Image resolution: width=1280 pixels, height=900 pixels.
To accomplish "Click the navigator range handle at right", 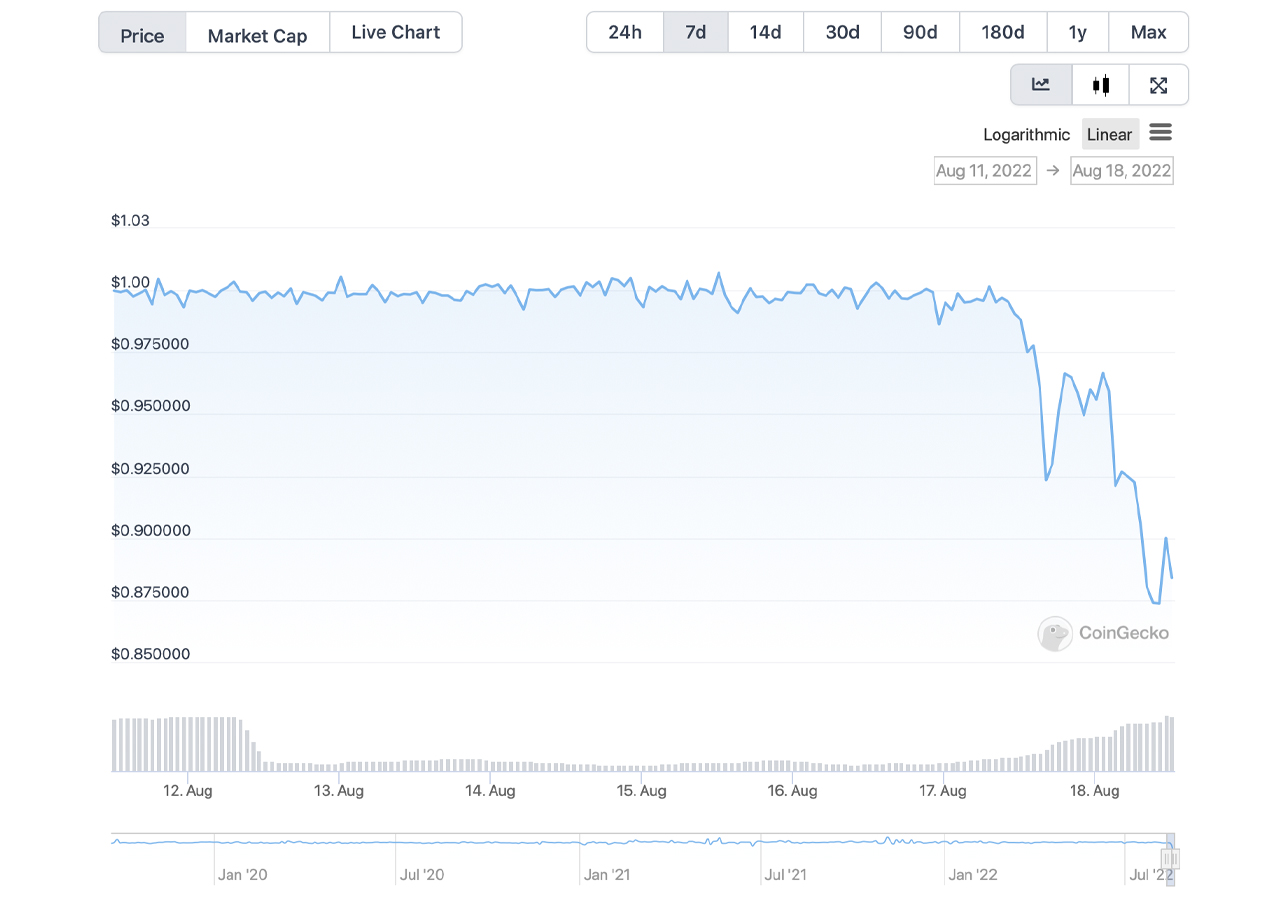I will [x=1171, y=859].
